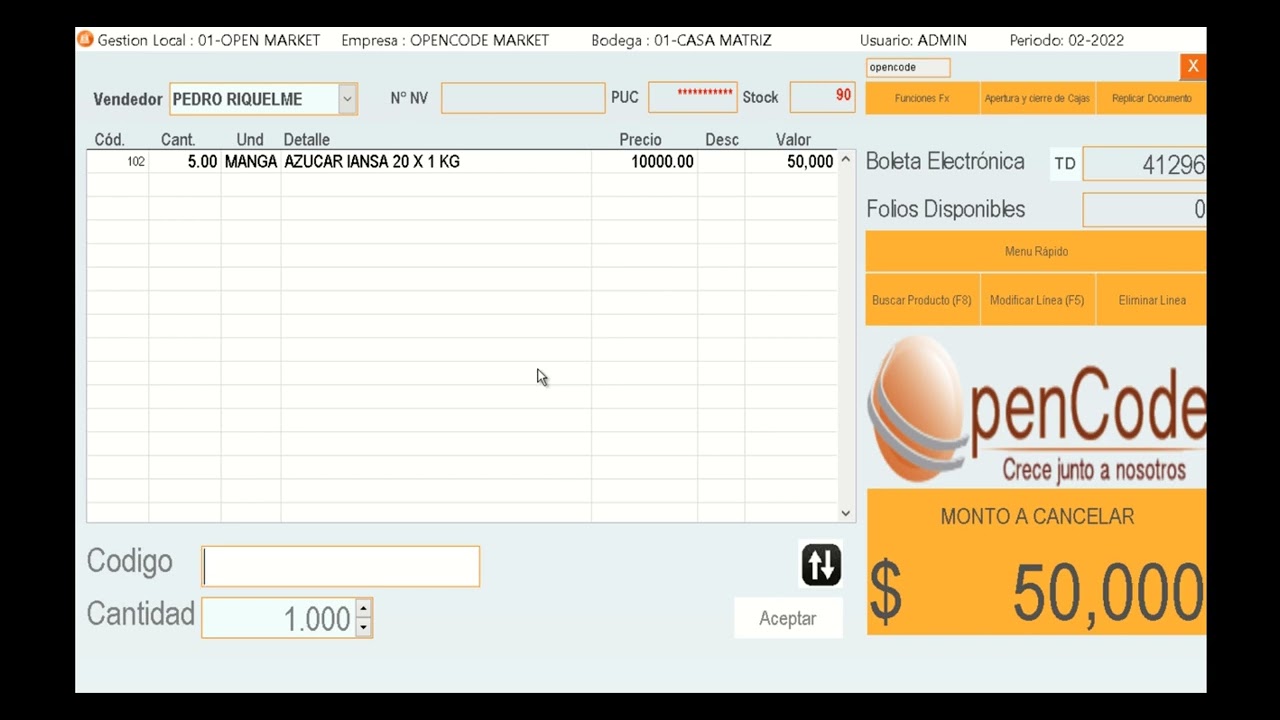Image resolution: width=1280 pixels, height=720 pixels.
Task: Increase Cantidad with the up stepper arrow
Action: click(x=363, y=608)
